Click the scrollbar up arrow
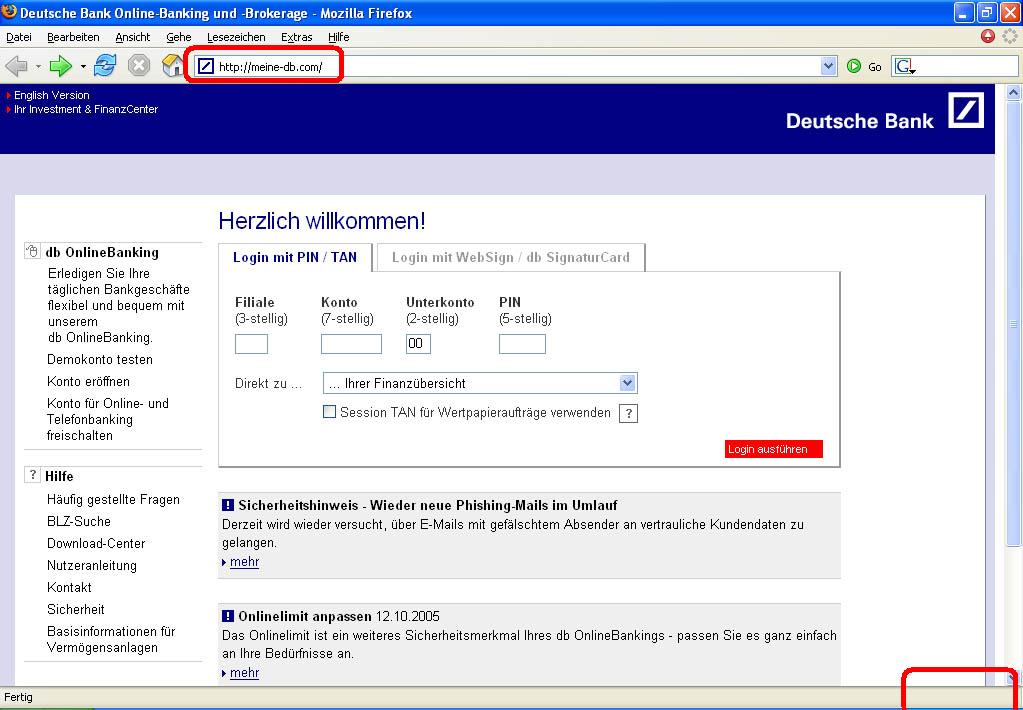1023x710 pixels. pos(1013,93)
